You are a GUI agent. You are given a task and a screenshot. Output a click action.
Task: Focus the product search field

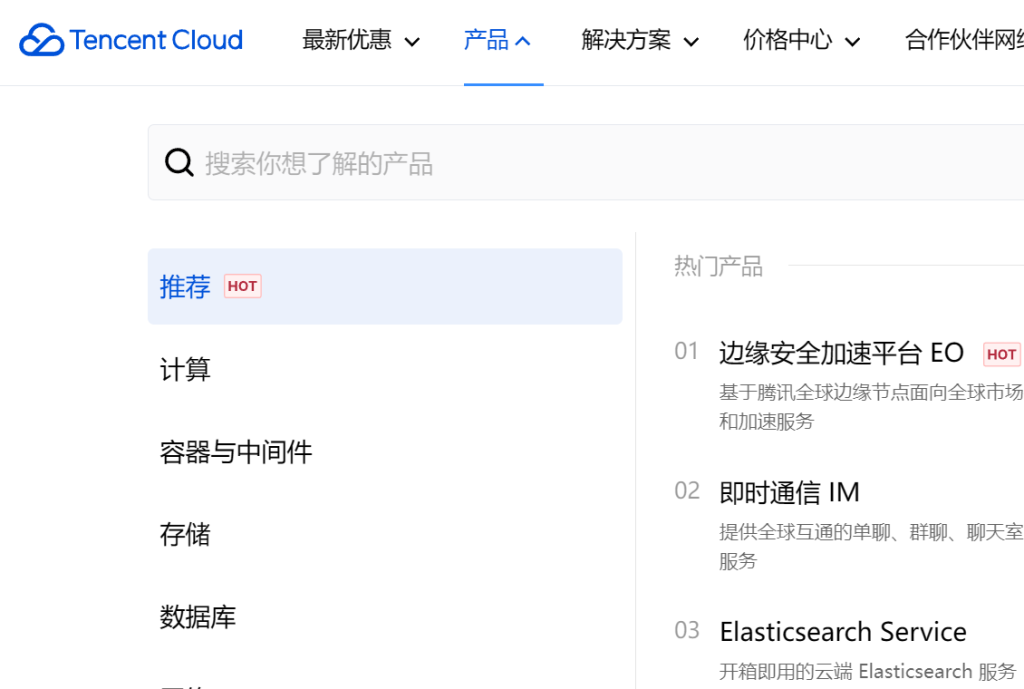tap(586, 163)
